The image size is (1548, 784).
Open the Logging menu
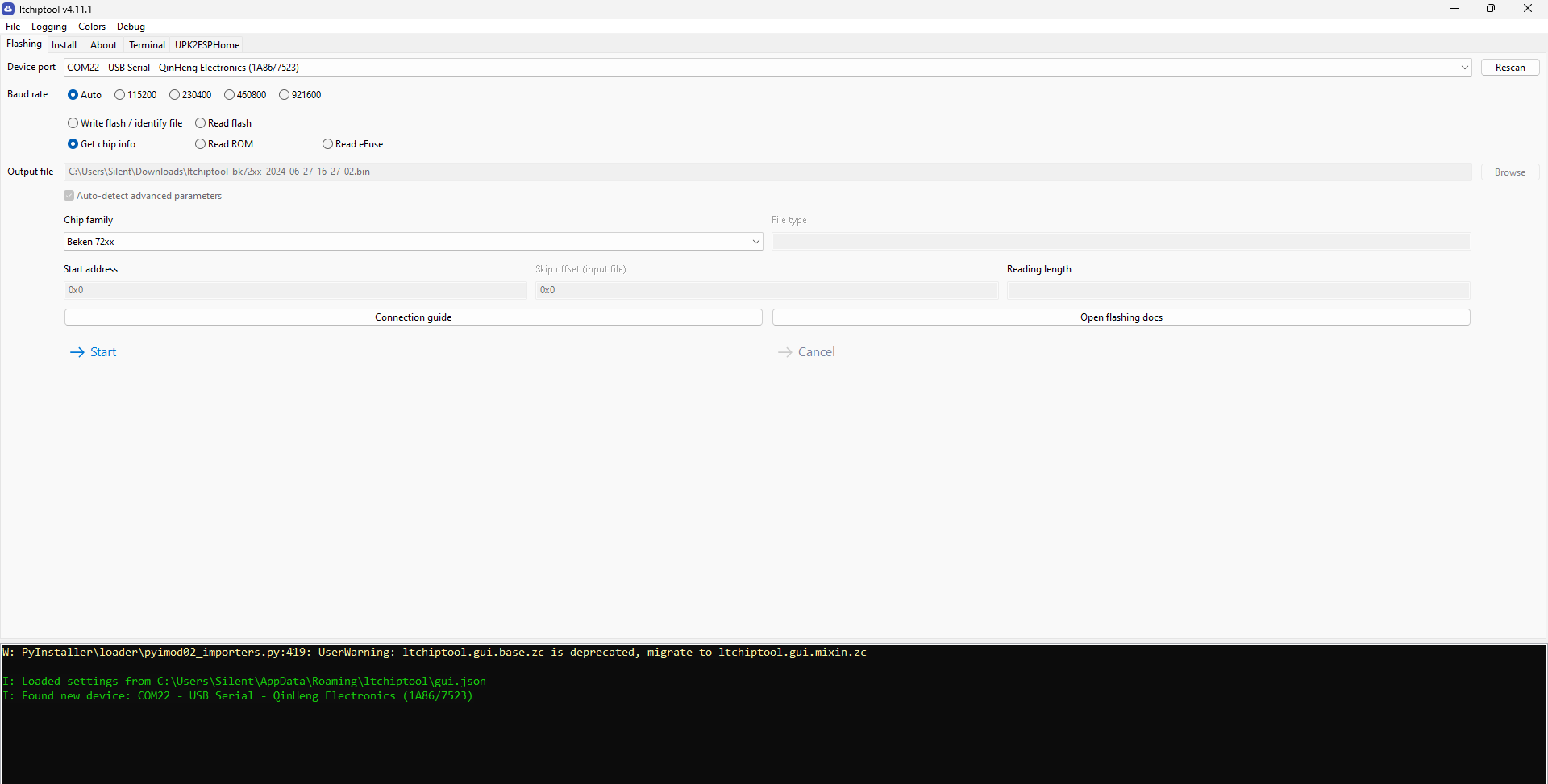(49, 27)
